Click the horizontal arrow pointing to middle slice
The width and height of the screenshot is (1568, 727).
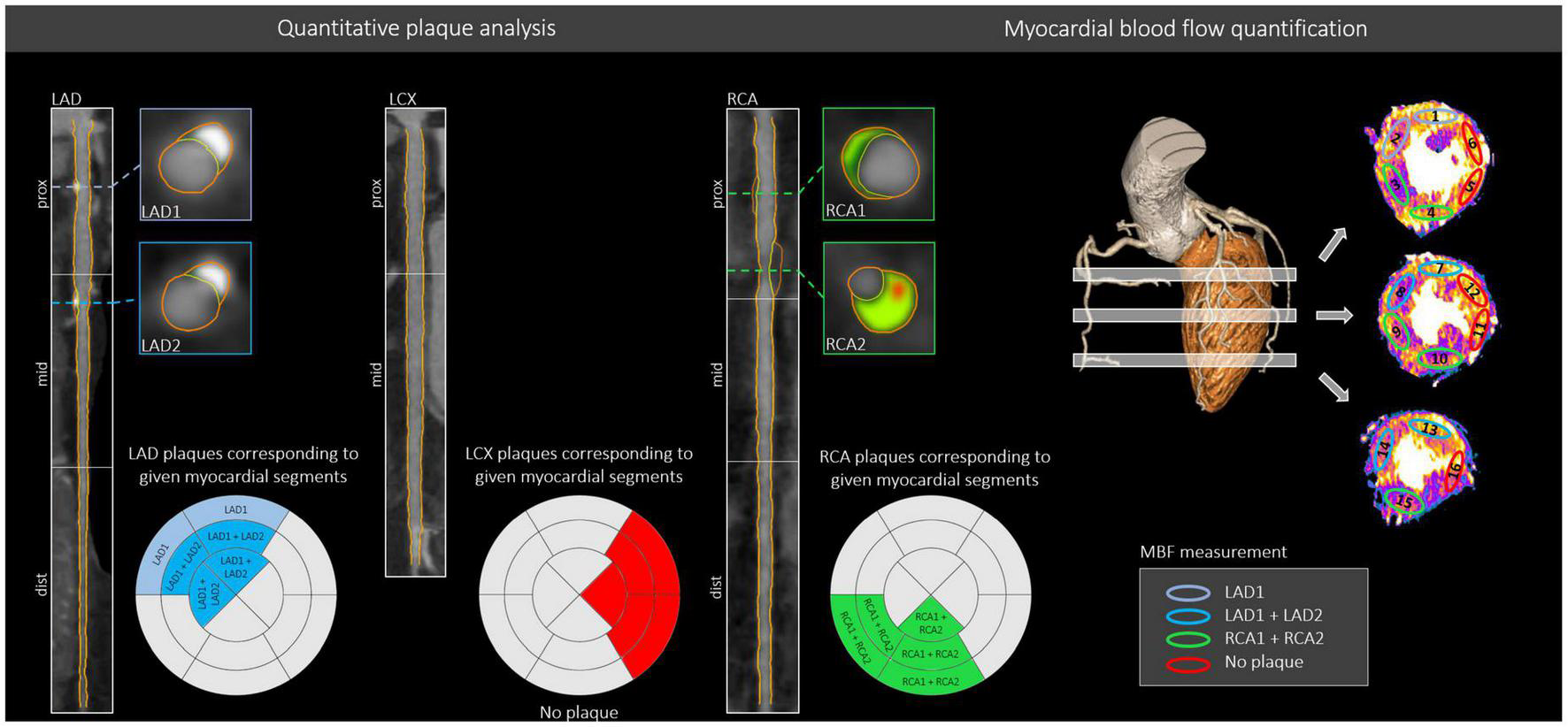click(x=1334, y=315)
